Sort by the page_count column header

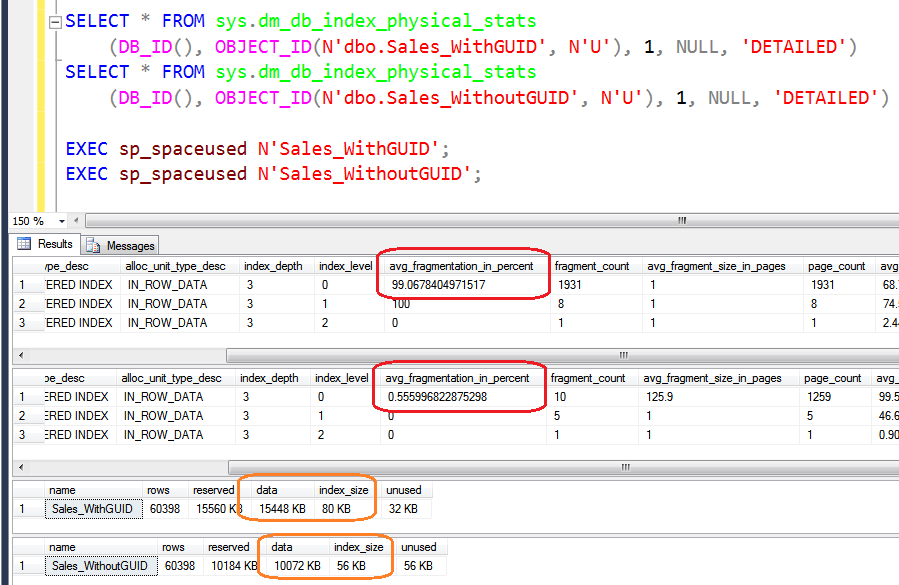pyautogui.click(x=834, y=265)
